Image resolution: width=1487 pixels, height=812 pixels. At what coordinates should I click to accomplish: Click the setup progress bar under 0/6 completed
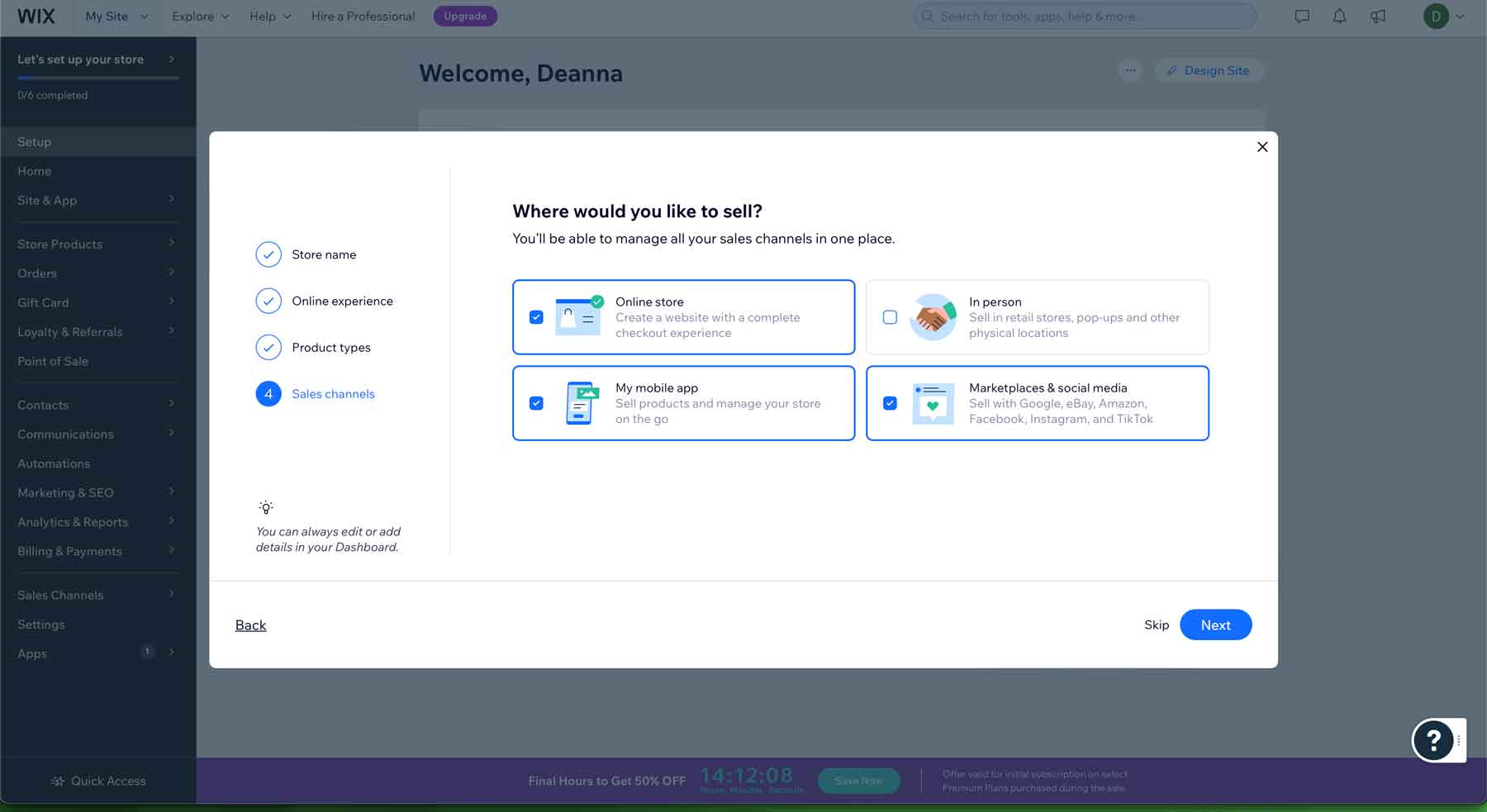(98, 78)
